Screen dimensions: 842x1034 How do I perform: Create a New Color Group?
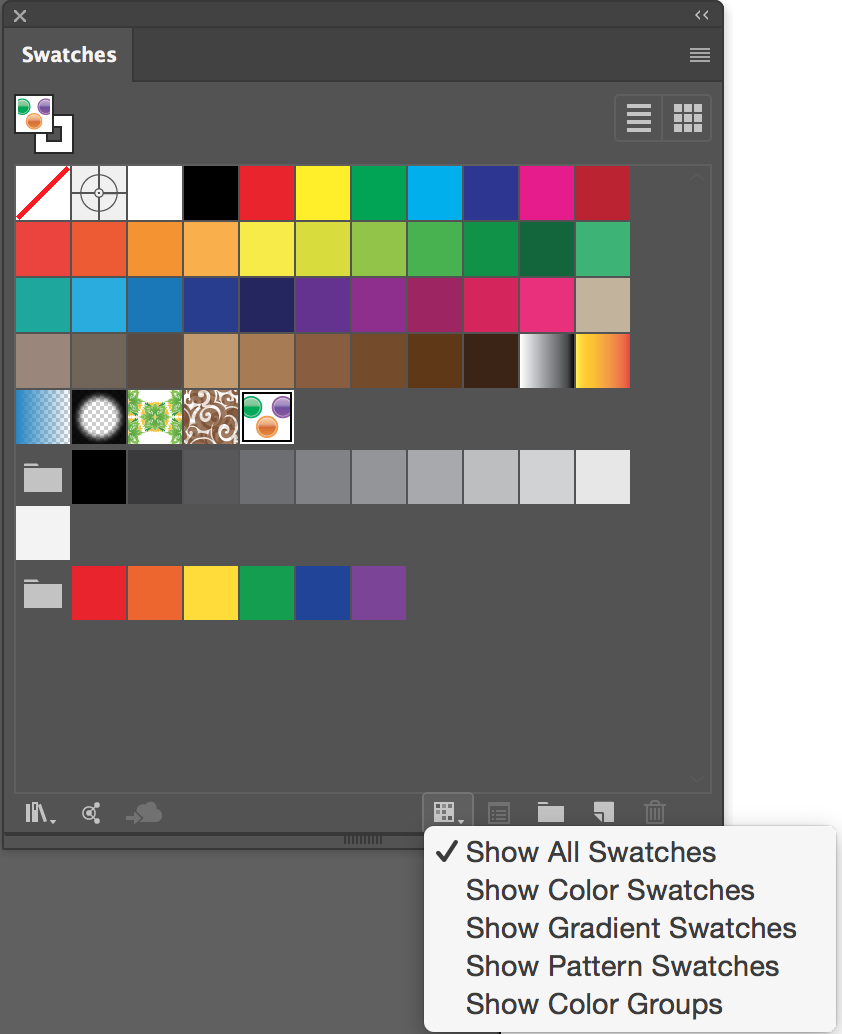pos(550,813)
